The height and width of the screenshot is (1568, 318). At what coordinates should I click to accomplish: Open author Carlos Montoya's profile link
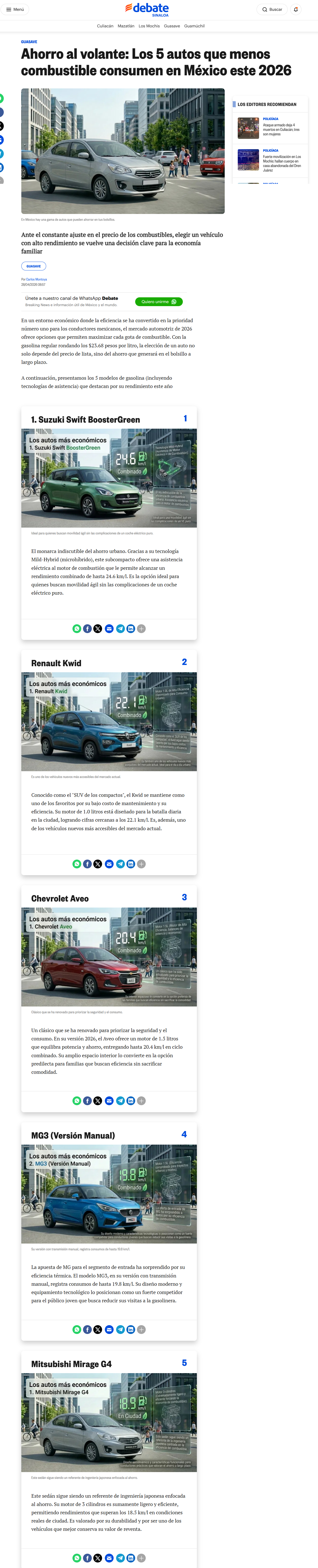pos(36,279)
